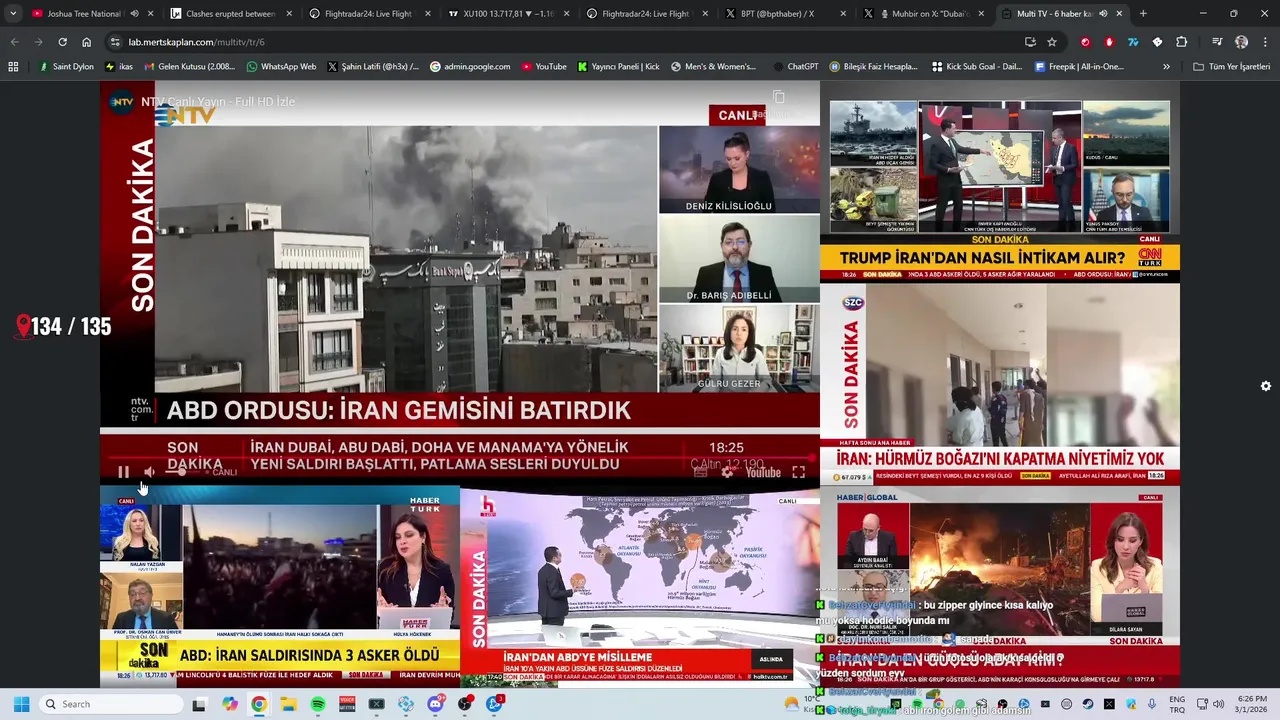Open Discord from taskbar
Viewport: 1280px width, 720px height.
(x=435, y=704)
